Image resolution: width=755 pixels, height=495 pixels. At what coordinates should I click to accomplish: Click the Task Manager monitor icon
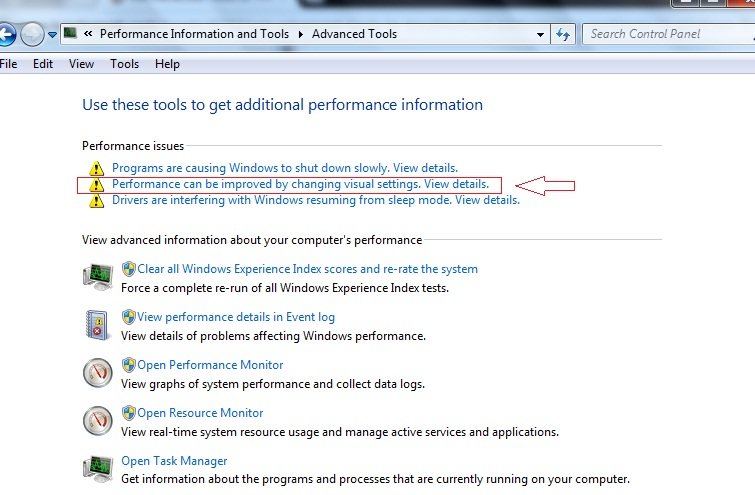(x=97, y=468)
